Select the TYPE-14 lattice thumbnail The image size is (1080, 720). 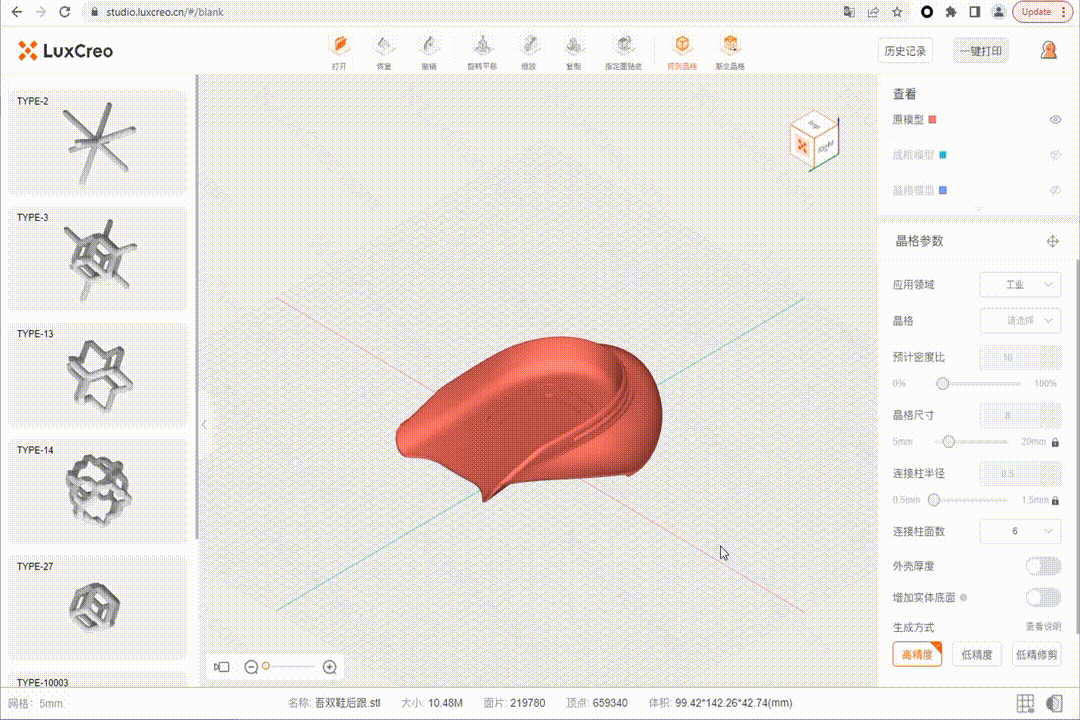(98, 491)
